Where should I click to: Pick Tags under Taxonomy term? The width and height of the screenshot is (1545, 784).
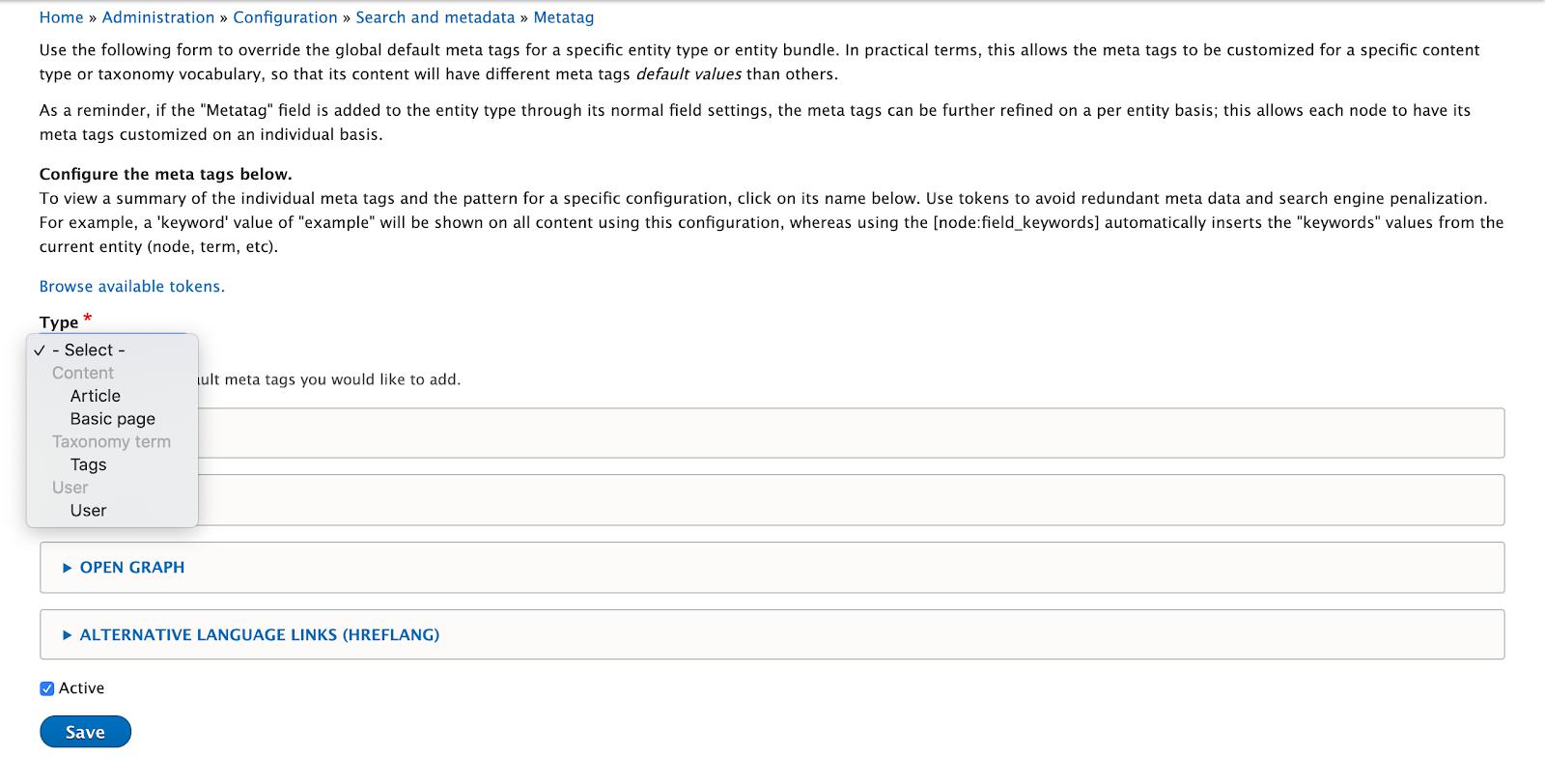(88, 464)
